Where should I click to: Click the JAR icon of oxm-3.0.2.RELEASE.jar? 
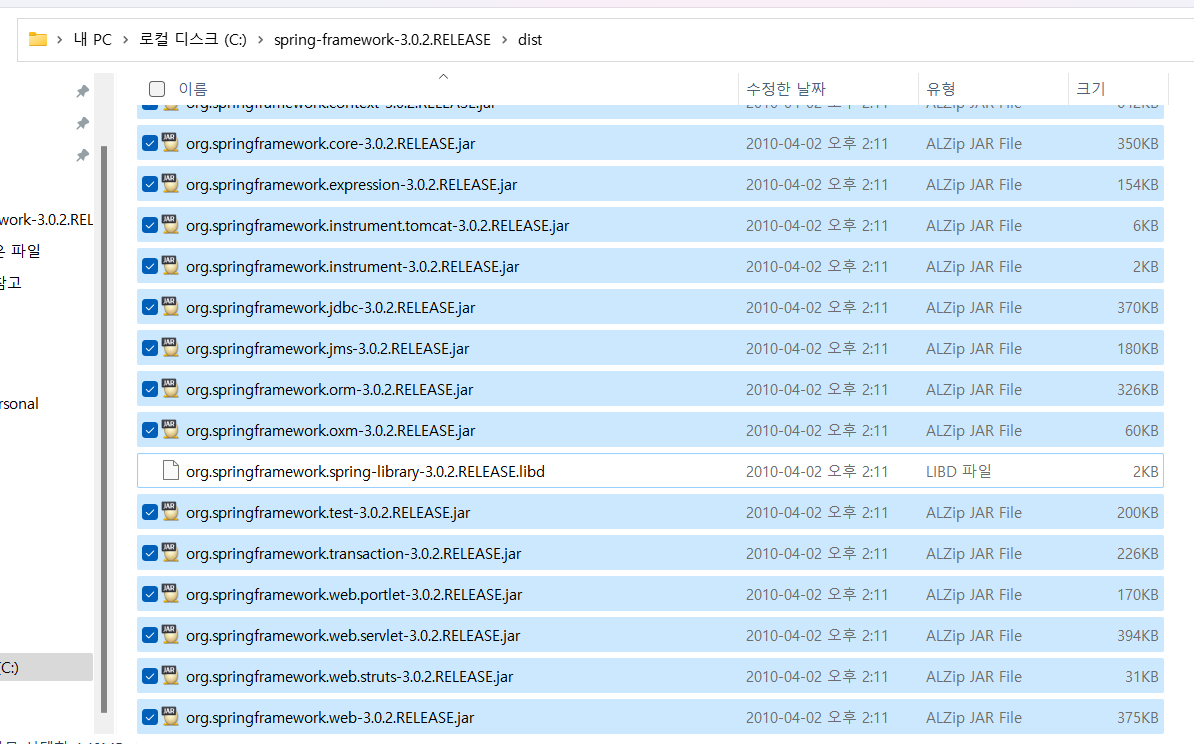[x=171, y=430]
